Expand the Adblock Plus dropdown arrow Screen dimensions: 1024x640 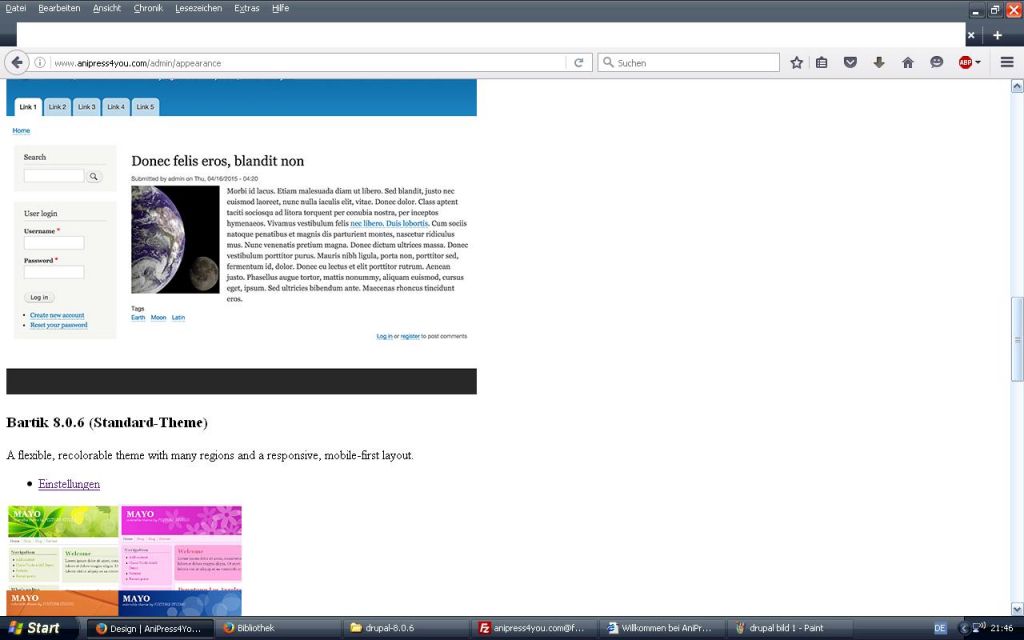978,62
